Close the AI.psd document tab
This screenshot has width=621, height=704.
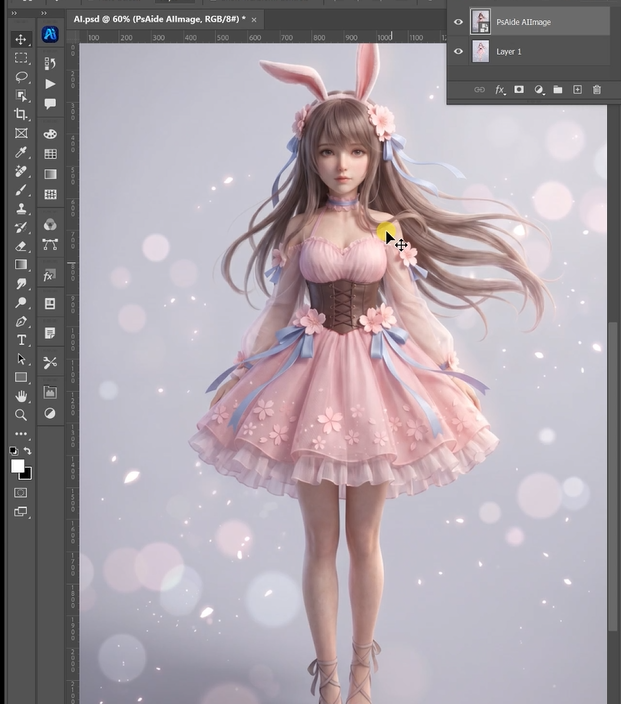point(254,20)
